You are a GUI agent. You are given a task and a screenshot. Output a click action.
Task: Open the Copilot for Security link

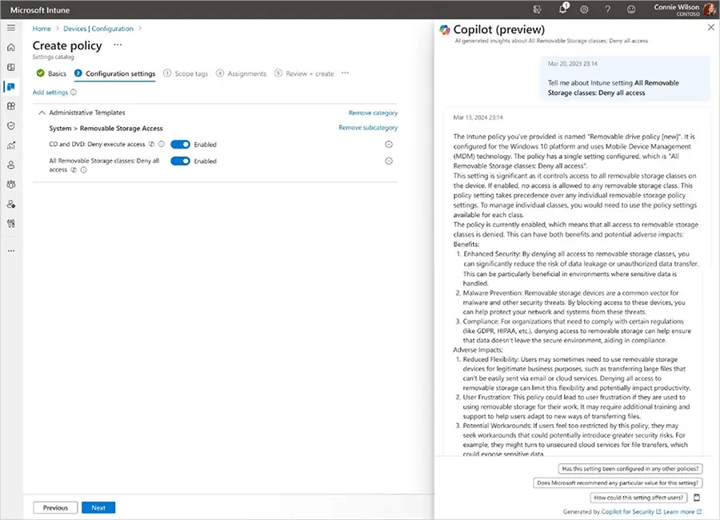click(x=631, y=512)
